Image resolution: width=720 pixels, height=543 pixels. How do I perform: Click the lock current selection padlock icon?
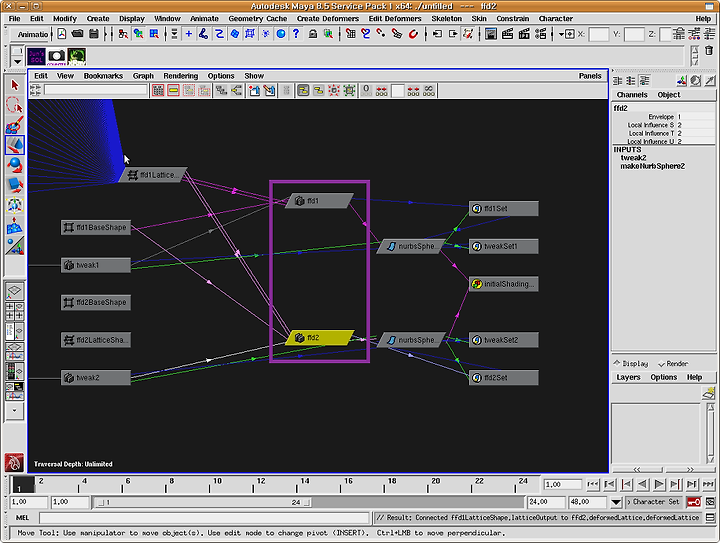pyautogui.click(x=313, y=34)
